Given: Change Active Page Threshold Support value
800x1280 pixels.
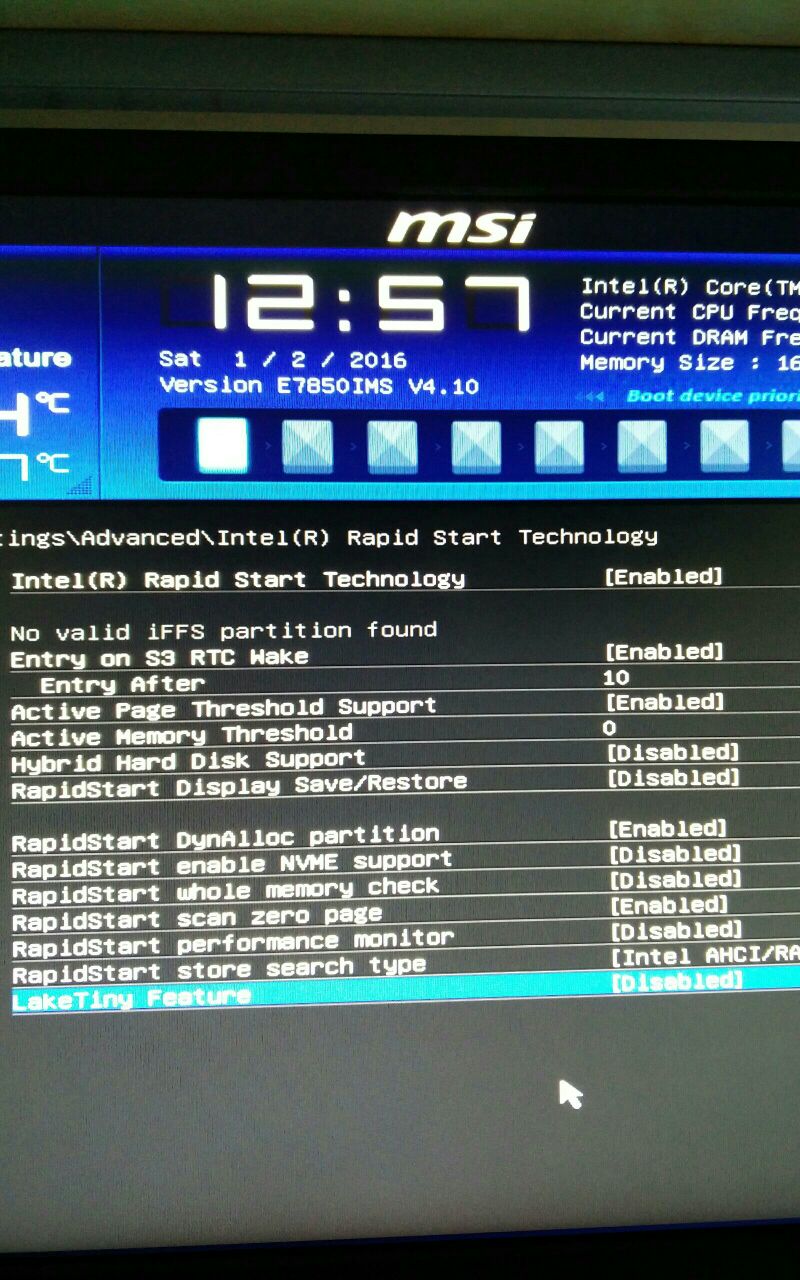Looking at the screenshot, I should point(665,702).
